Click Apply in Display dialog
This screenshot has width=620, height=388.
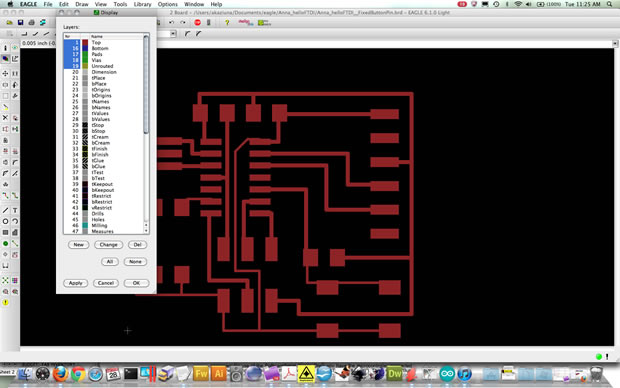tap(76, 283)
